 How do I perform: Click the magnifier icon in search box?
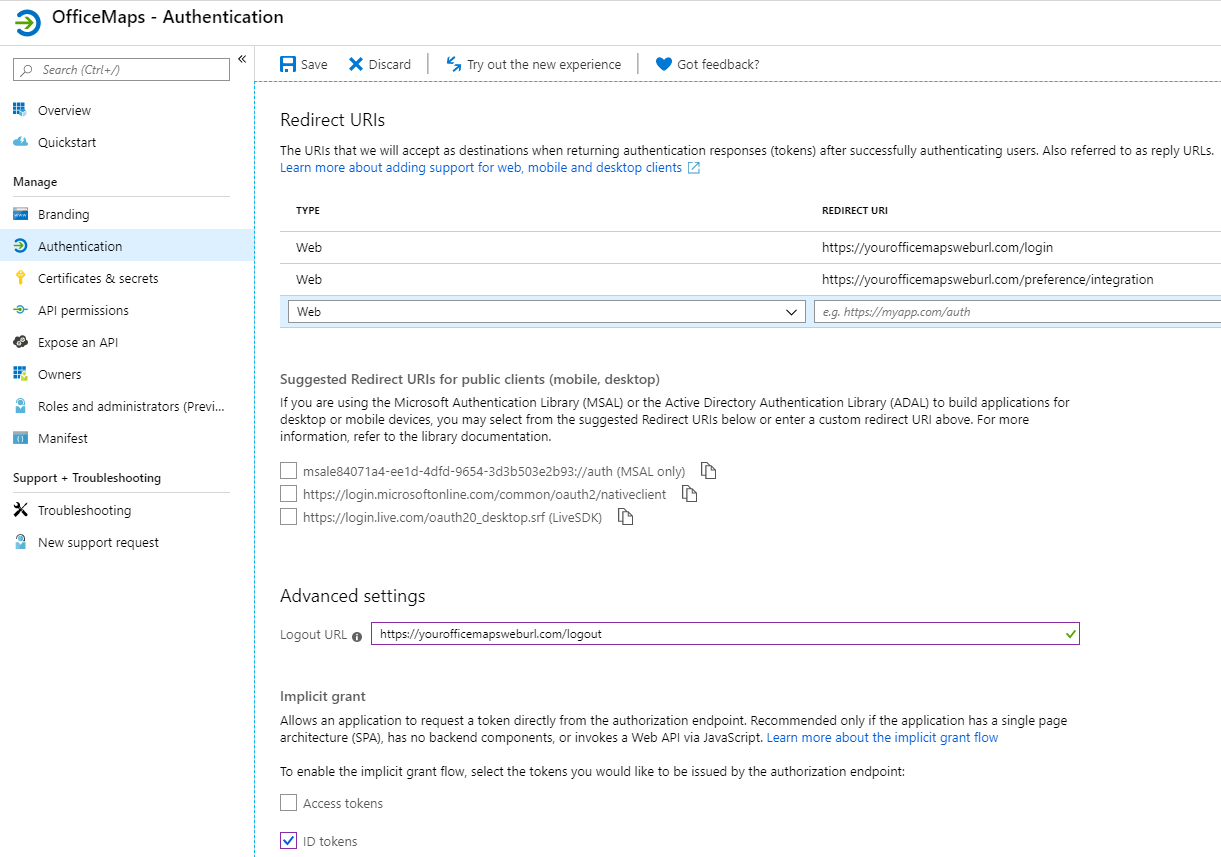pyautogui.click(x=25, y=70)
